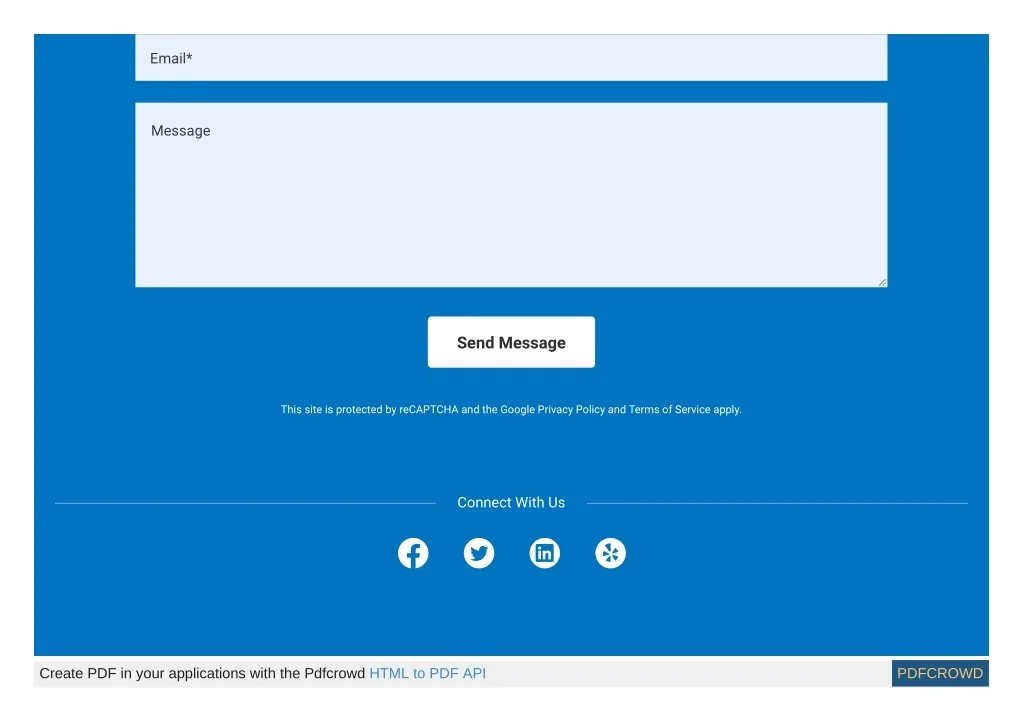This screenshot has width=1023, height=724.
Task: Click the word reCAPTCHA in the notice
Action: tap(429, 410)
